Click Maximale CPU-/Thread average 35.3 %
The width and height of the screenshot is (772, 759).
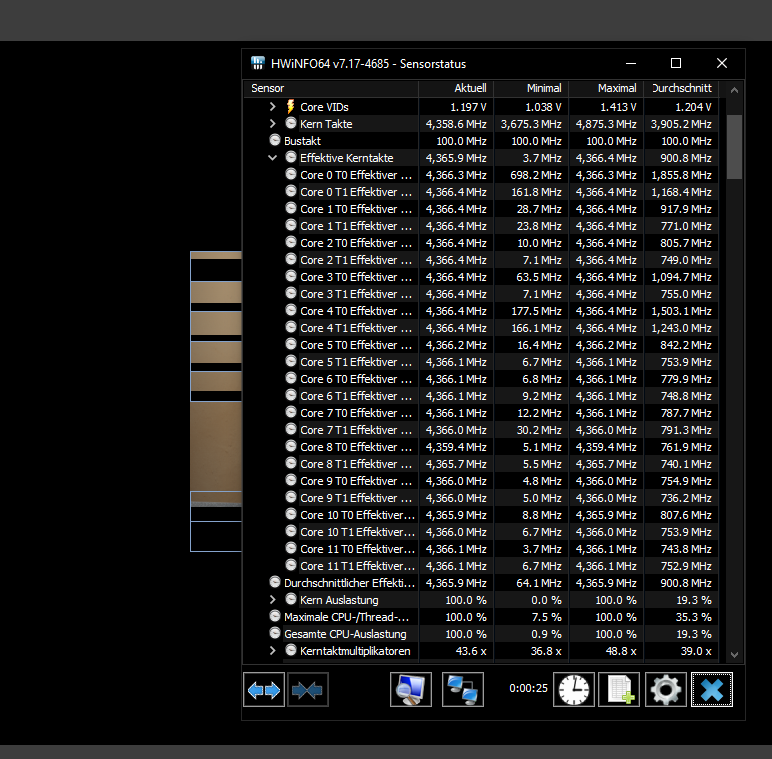693,617
